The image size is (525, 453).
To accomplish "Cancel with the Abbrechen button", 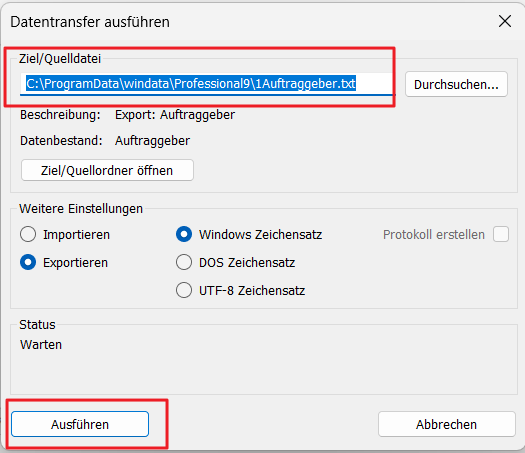I will point(446,424).
